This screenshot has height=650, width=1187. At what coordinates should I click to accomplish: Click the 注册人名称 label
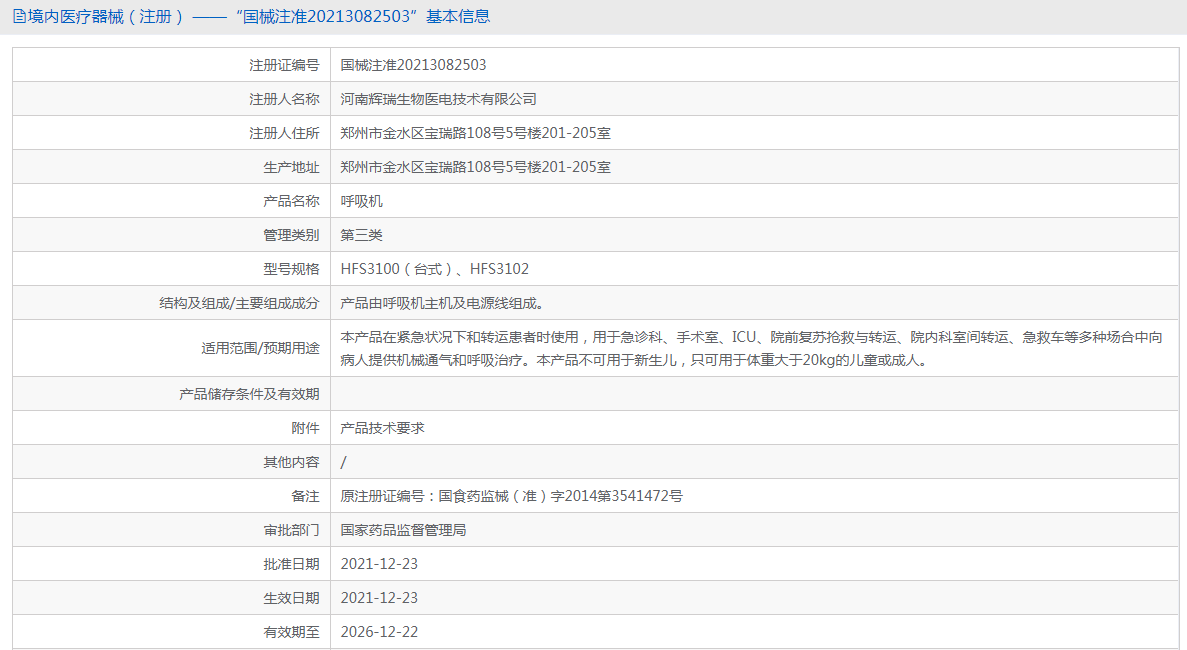[x=284, y=99]
